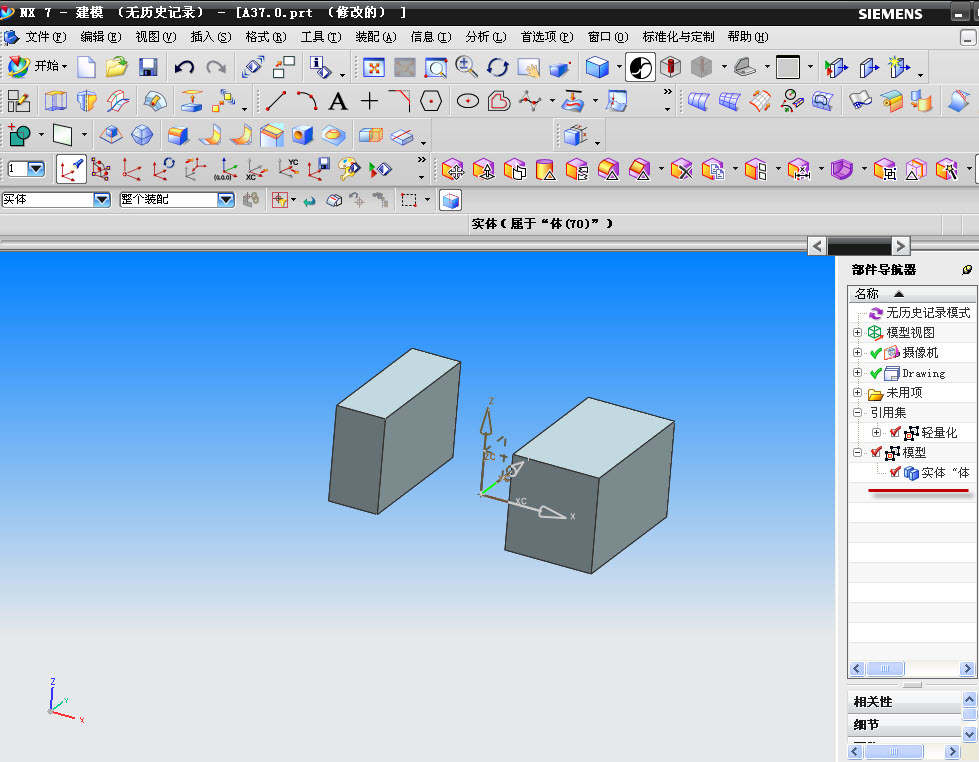This screenshot has width=979, height=762.
Task: Toggle the 摄像机 checkmark
Action: pos(875,353)
